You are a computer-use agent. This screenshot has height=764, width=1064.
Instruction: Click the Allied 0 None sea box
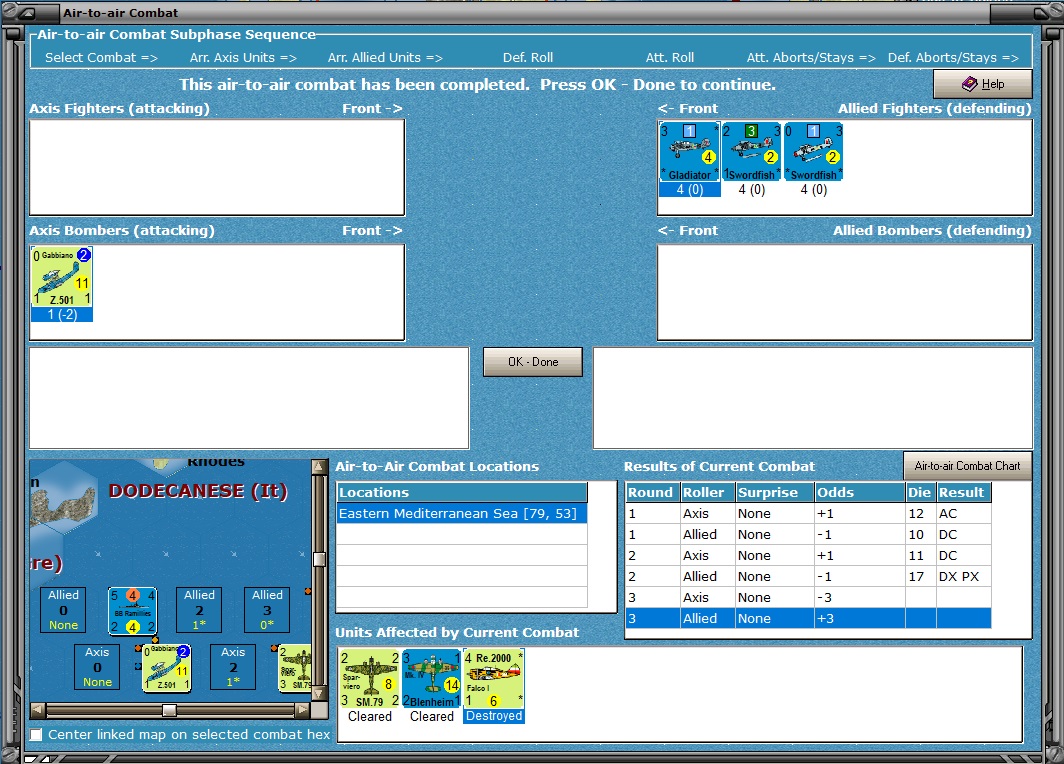[63, 609]
